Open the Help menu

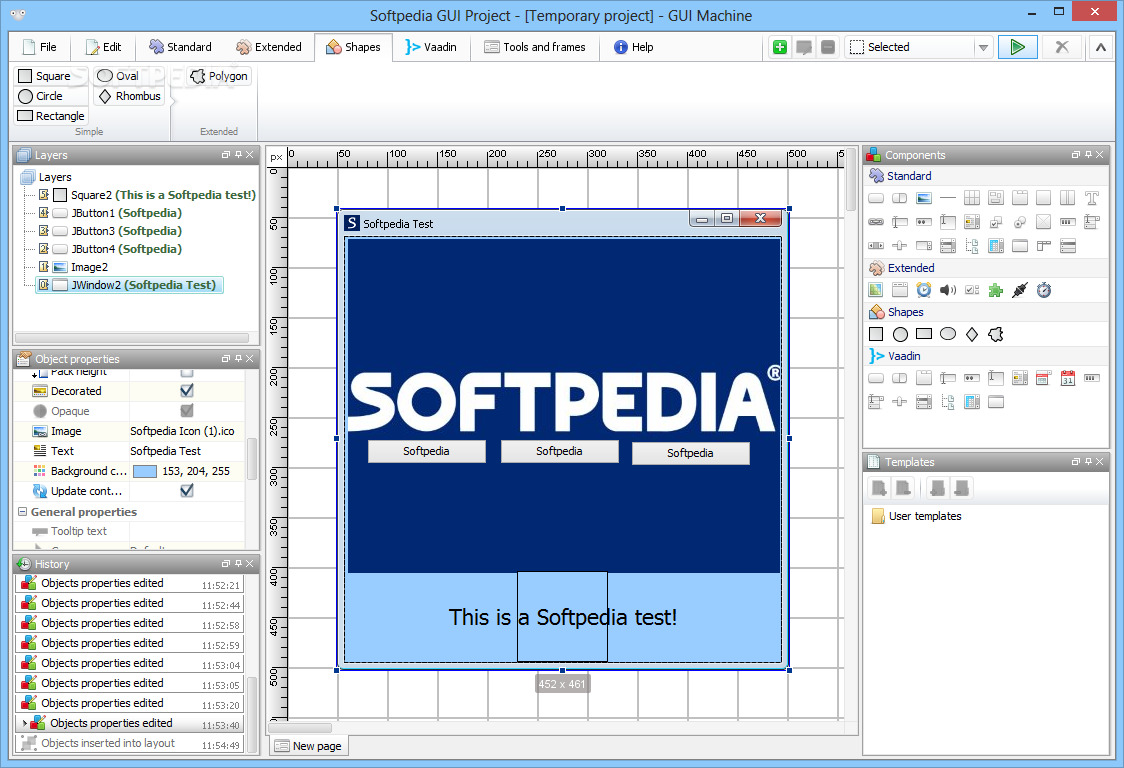point(634,47)
